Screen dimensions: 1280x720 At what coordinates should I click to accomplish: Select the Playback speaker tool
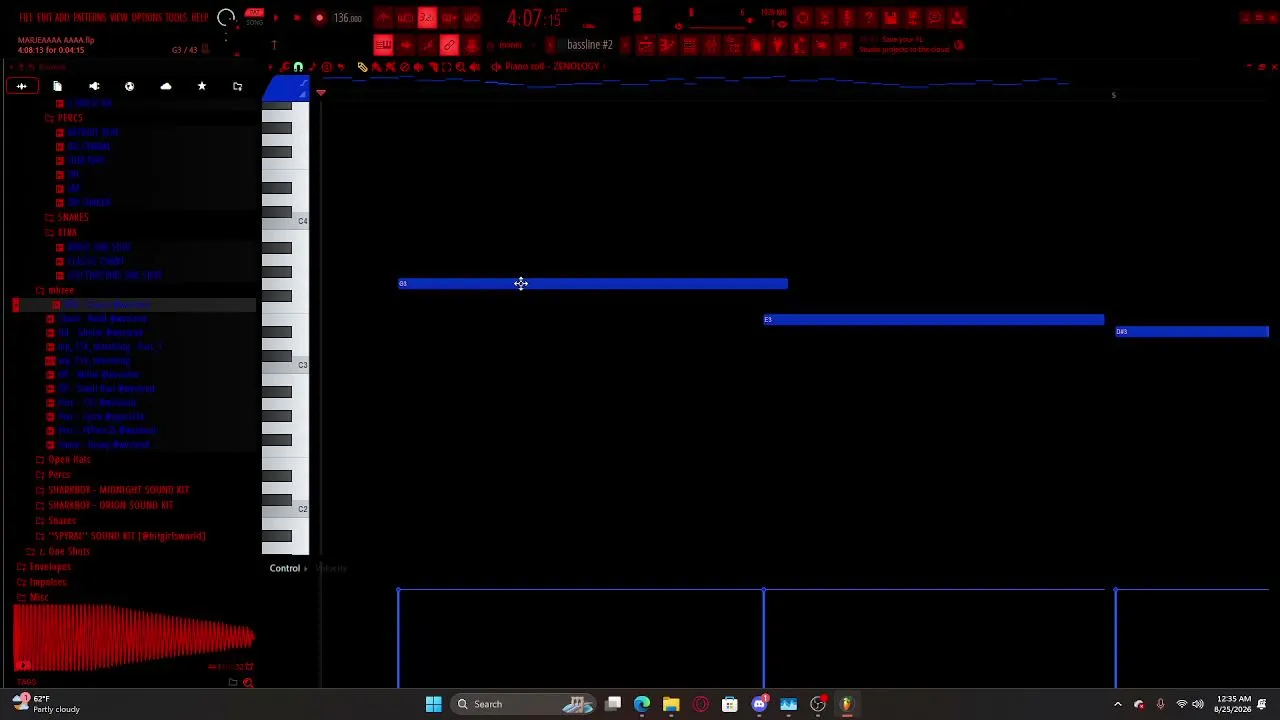[475, 67]
